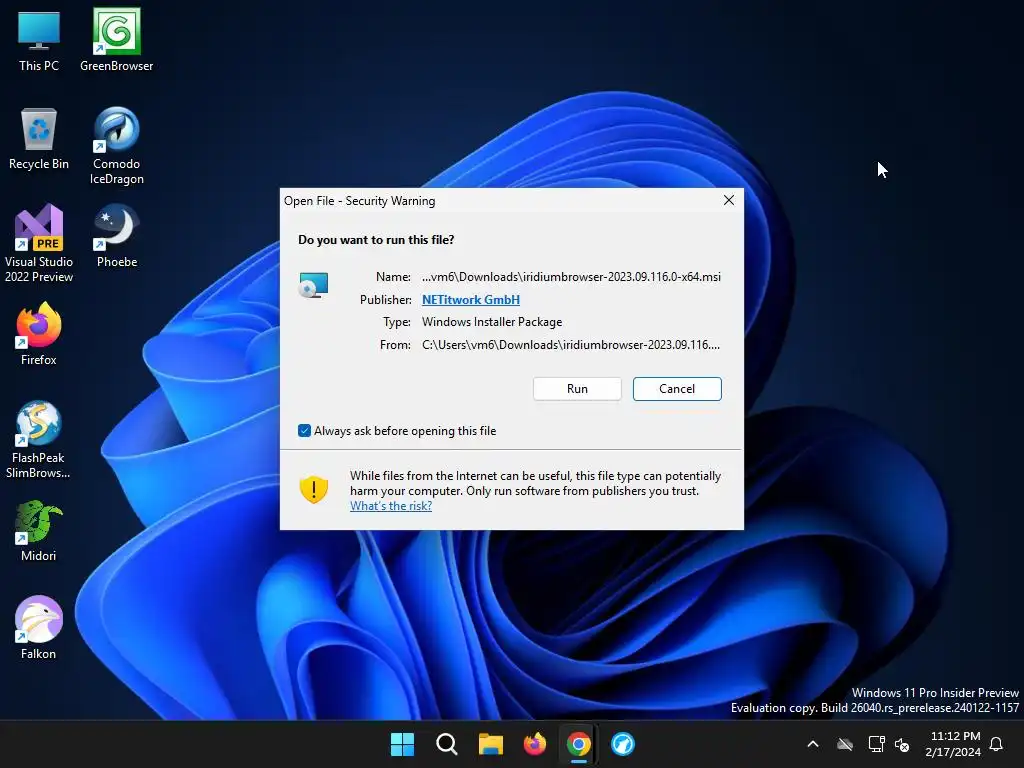Viewport: 1024px width, 768px height.
Task: Open taskbar Search
Action: 447,744
